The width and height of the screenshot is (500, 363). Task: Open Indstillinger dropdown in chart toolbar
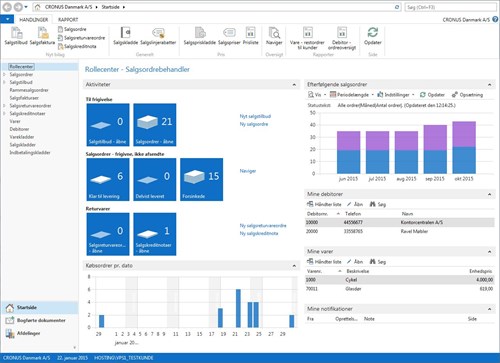pyautogui.click(x=396, y=95)
